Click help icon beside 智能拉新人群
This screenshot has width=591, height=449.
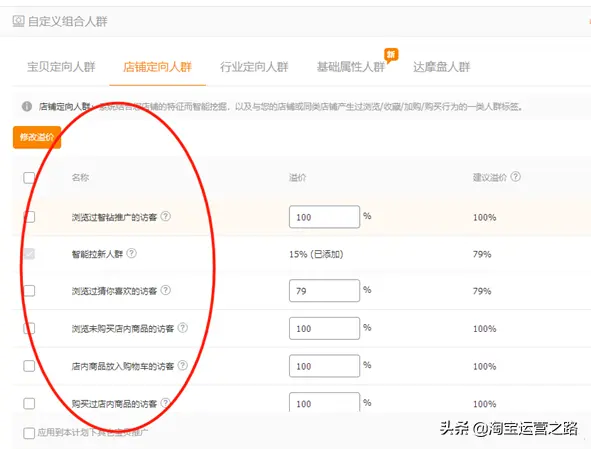(x=131, y=253)
